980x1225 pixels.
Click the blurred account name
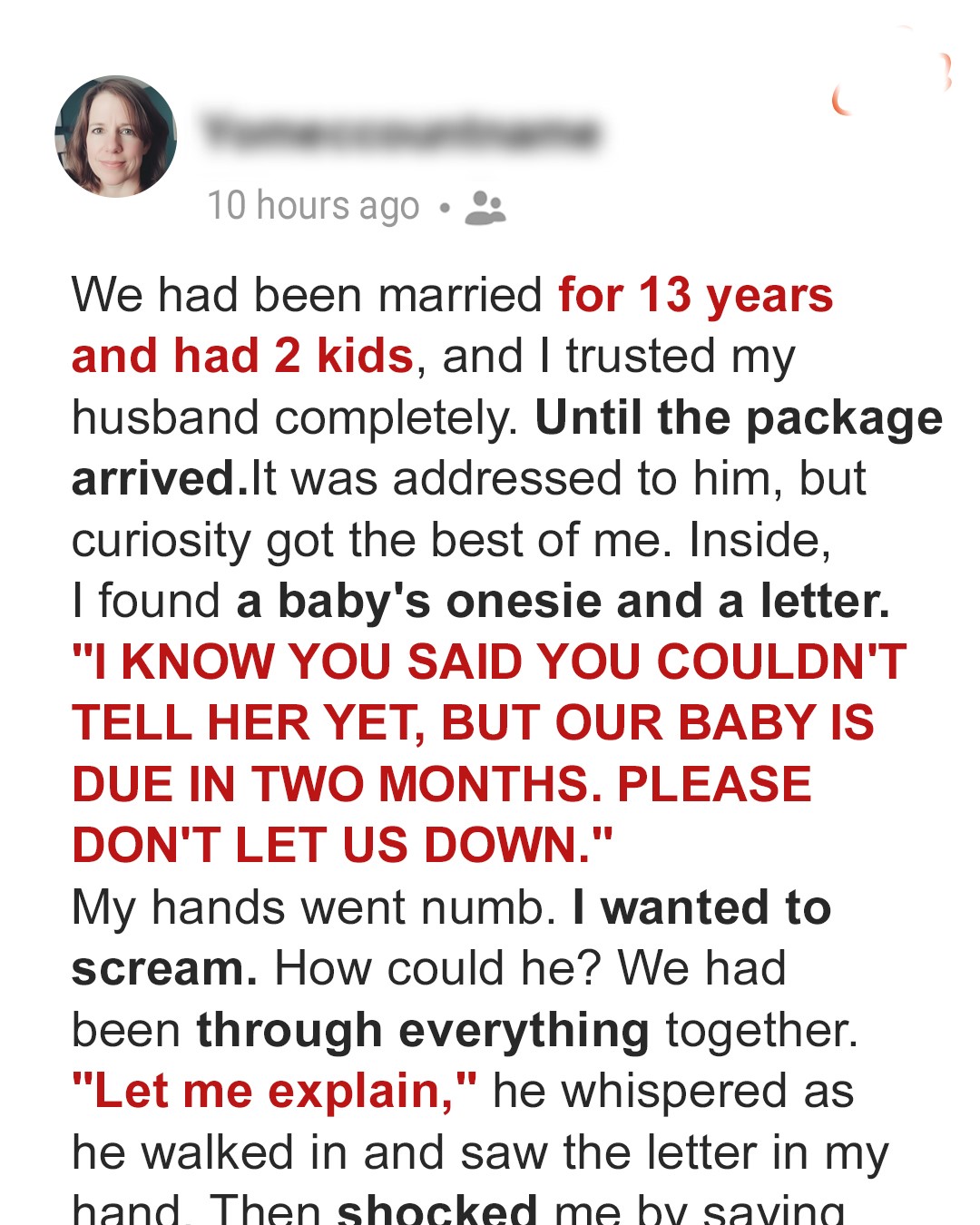tap(399, 133)
